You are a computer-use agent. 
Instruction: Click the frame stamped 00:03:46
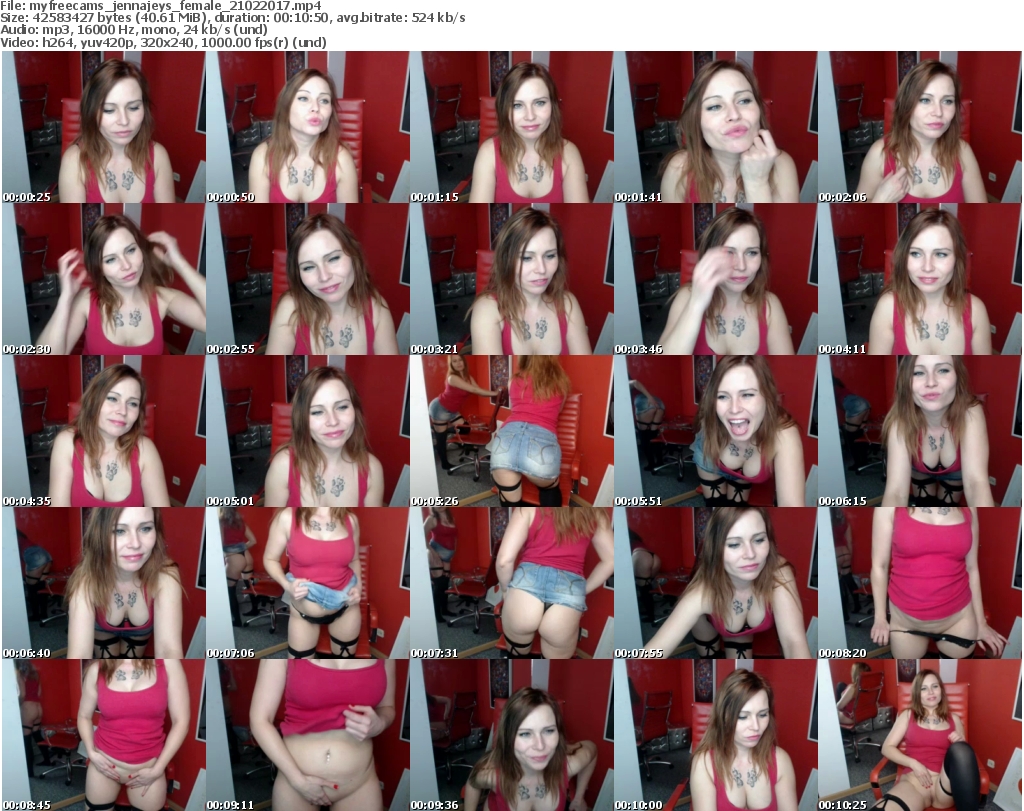[x=715, y=279]
